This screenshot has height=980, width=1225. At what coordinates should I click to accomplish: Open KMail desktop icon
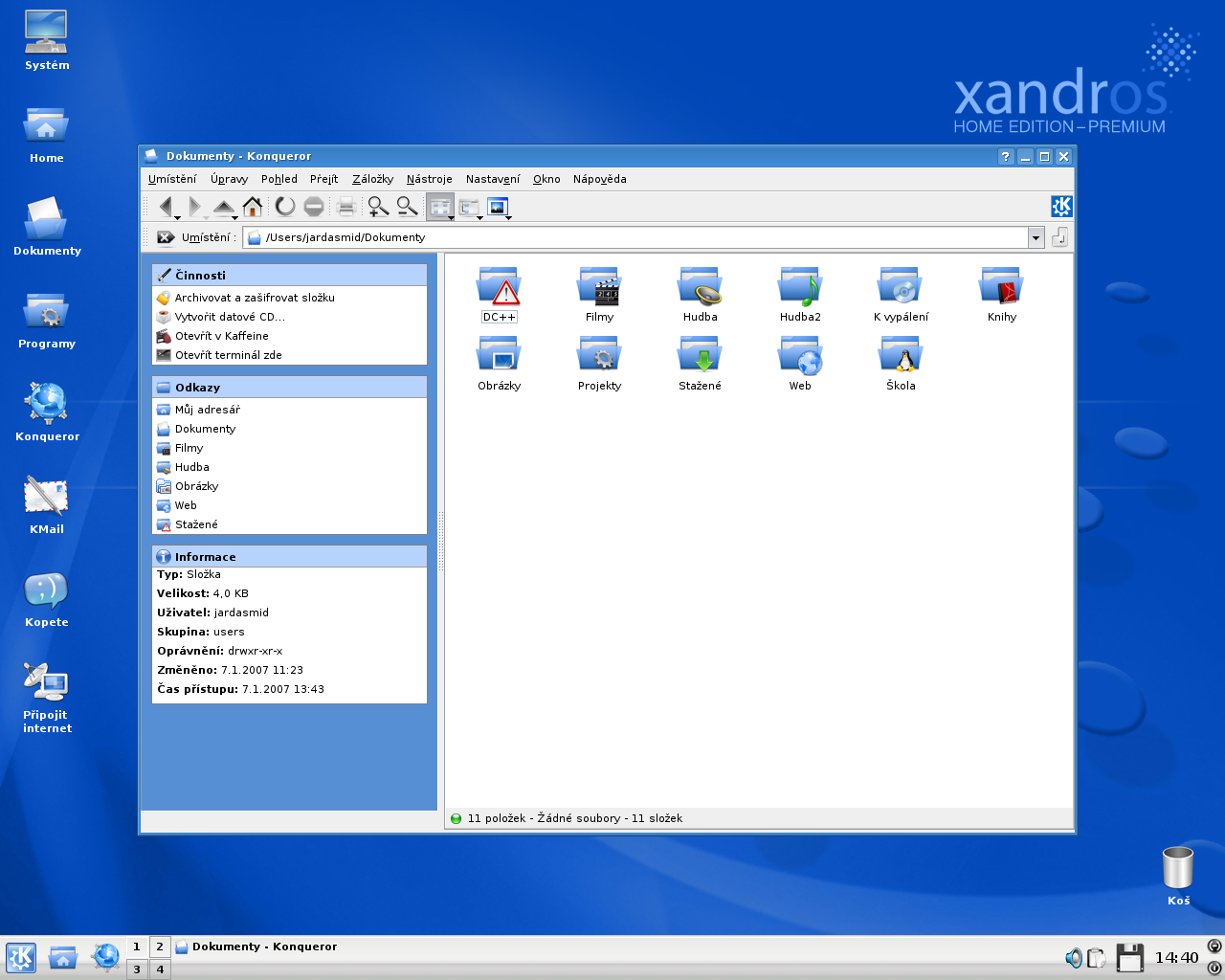coord(46,505)
